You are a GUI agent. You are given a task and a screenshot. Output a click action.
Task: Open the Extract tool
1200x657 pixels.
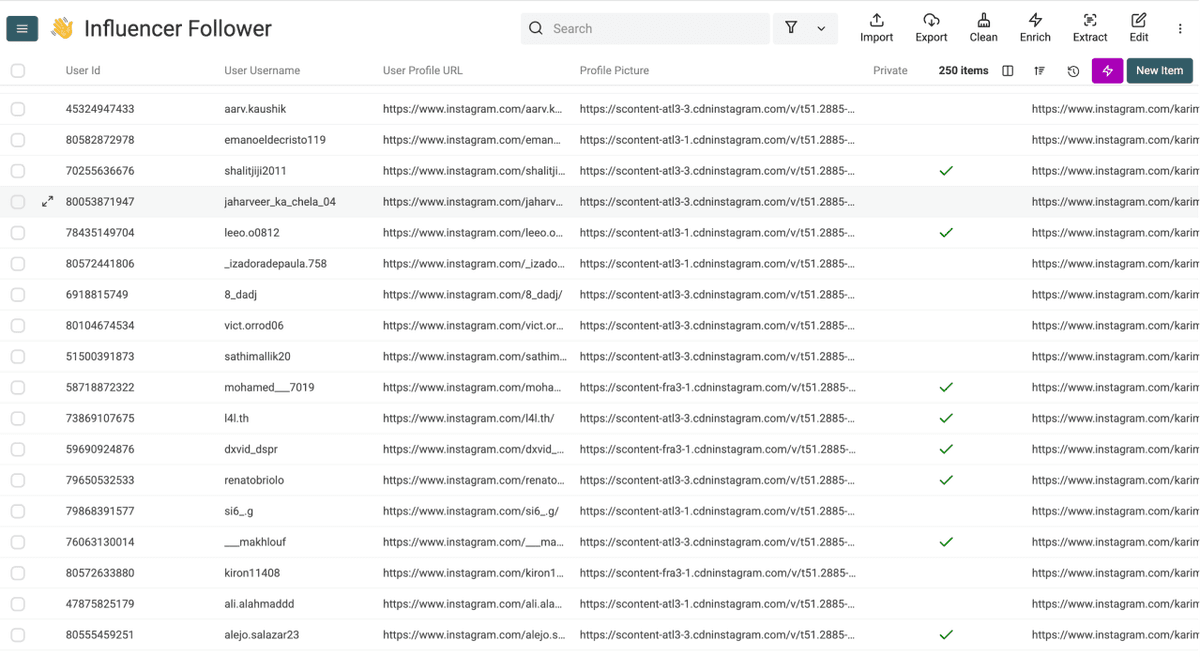point(1090,28)
